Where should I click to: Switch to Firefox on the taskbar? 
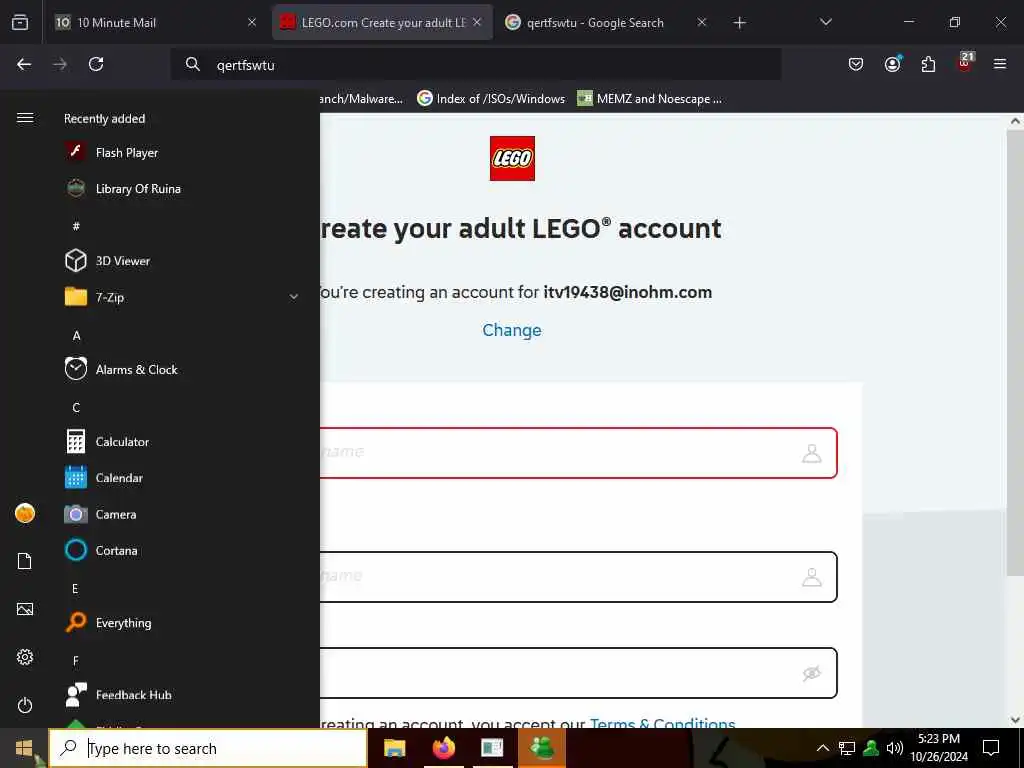443,748
